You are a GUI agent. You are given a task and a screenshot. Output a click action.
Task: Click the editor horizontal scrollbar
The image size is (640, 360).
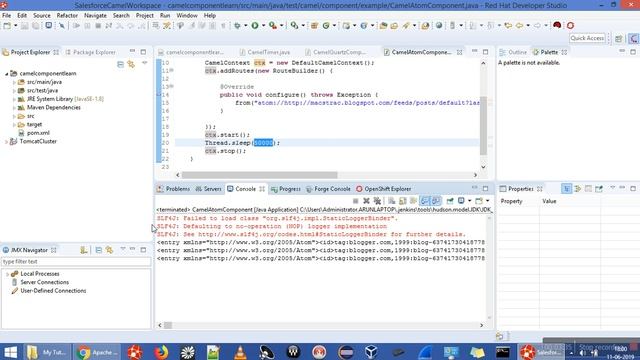[x=260, y=175]
